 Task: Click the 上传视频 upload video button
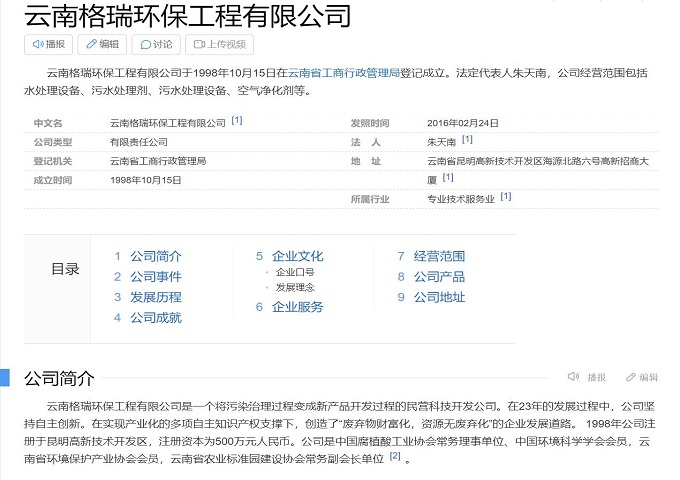[219, 45]
